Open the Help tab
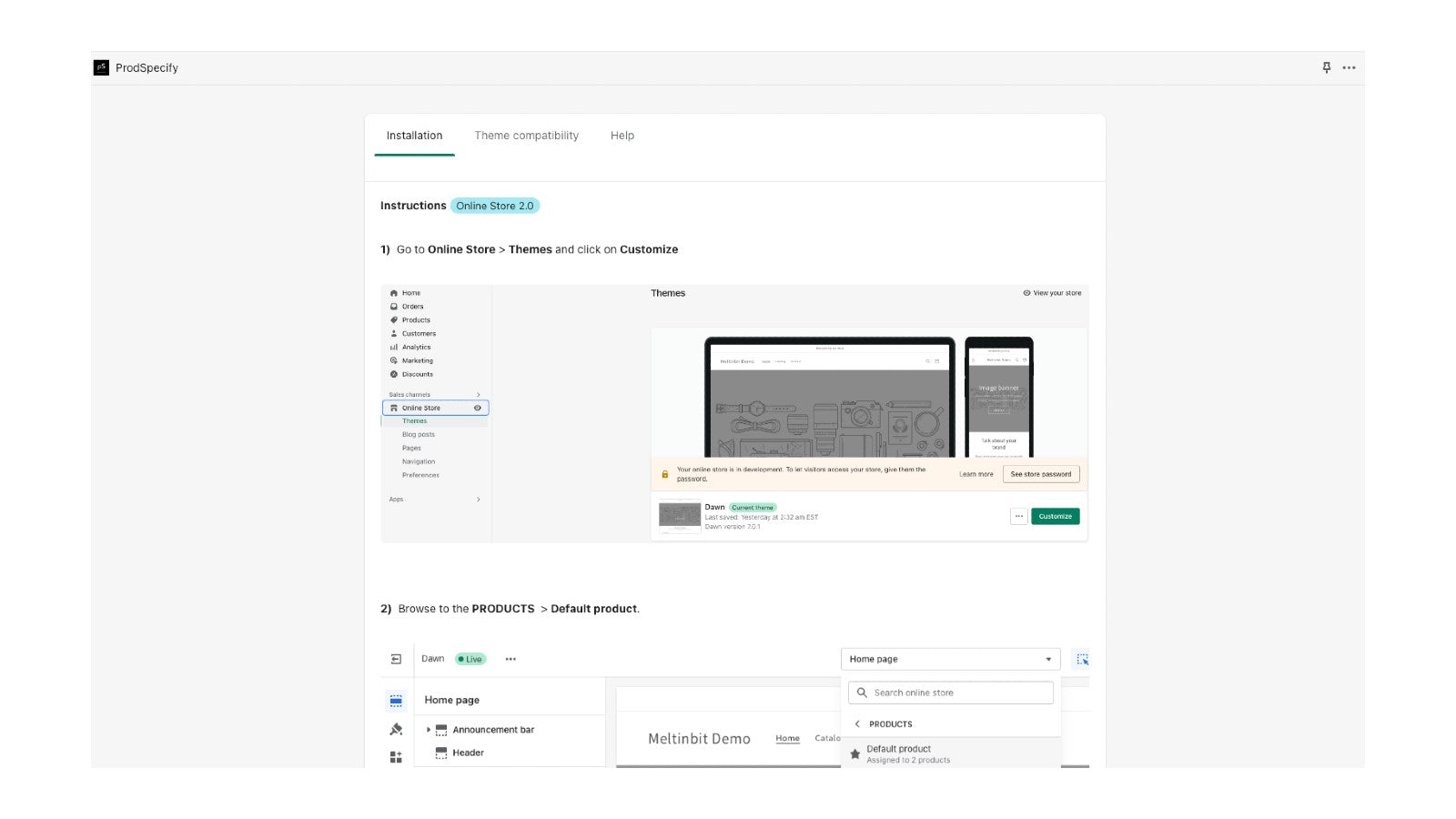This screenshot has width=1456, height=819. 622,135
